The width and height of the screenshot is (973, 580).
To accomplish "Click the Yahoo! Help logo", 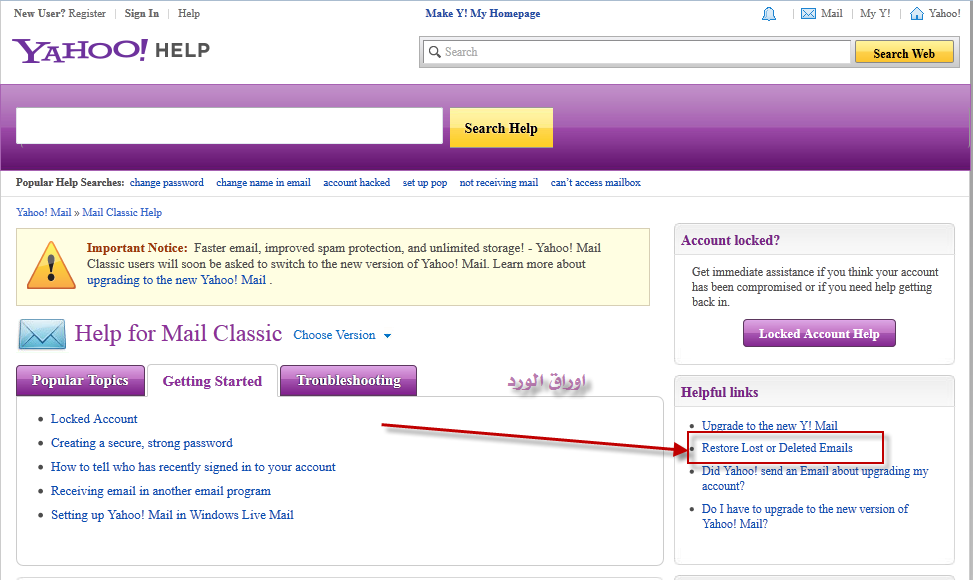I will click(x=111, y=51).
